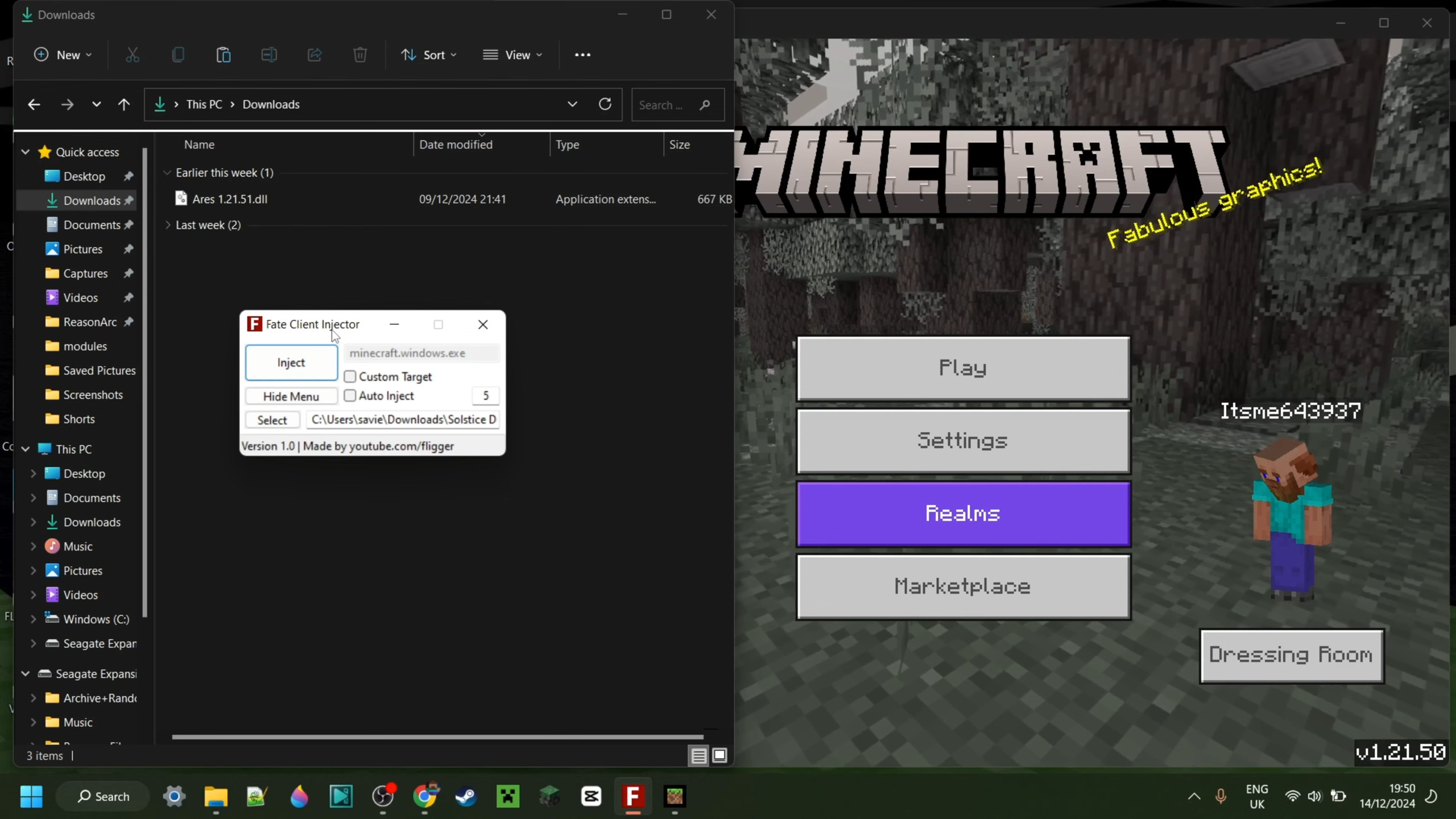Enable Custom Target checkbox
The image size is (1456, 819).
click(x=350, y=377)
